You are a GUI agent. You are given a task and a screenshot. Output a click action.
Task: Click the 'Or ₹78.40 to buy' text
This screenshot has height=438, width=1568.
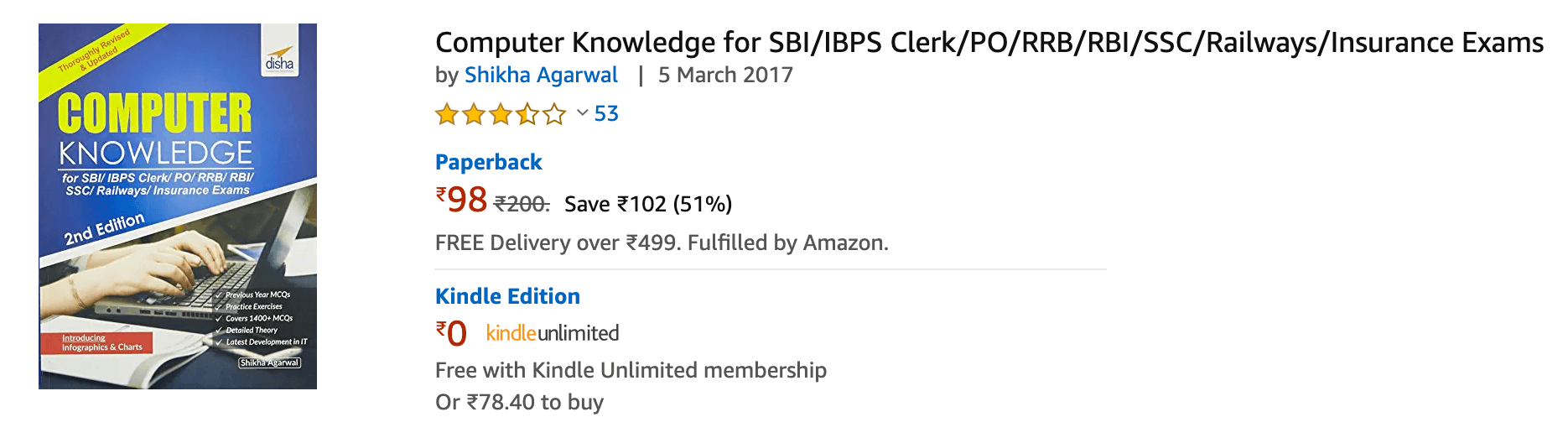coord(519,402)
